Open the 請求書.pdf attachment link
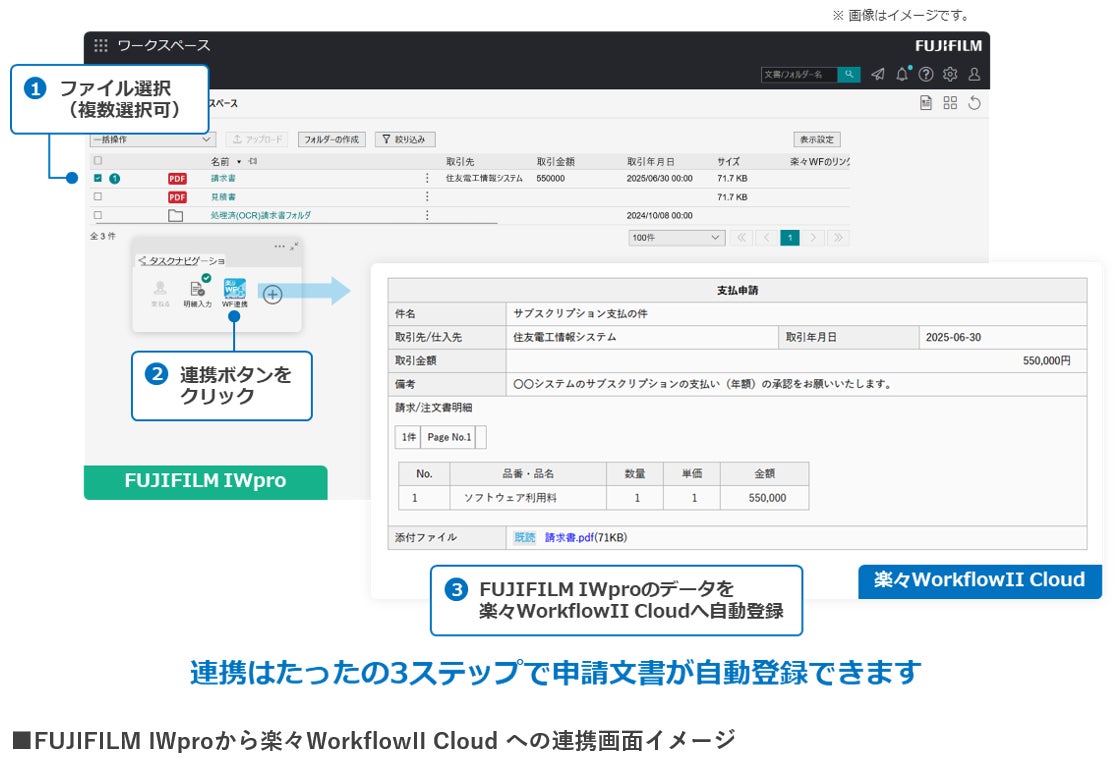This screenshot has height=765, width=1116. click(569, 537)
